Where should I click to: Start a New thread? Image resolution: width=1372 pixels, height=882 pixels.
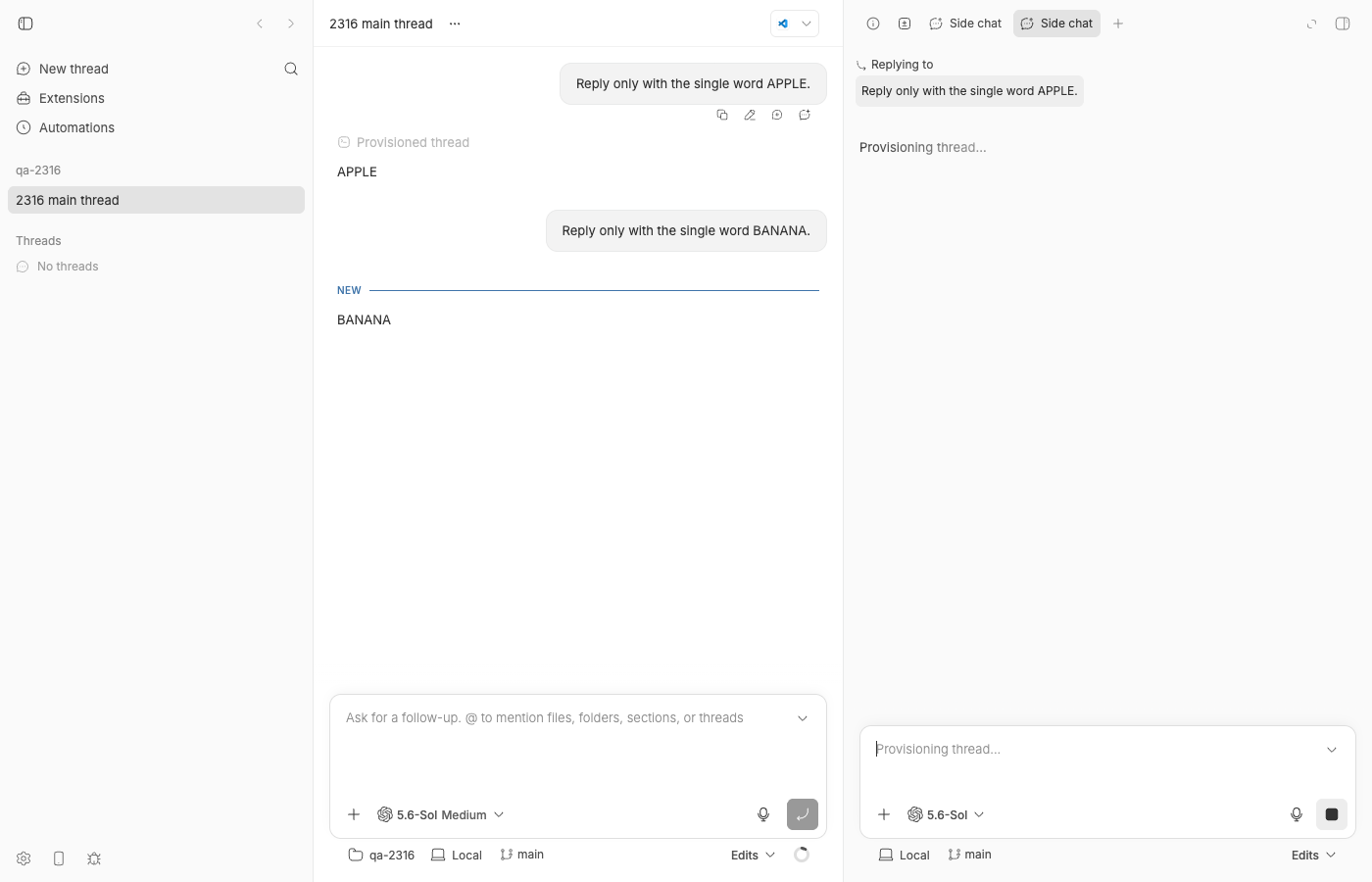point(63,69)
